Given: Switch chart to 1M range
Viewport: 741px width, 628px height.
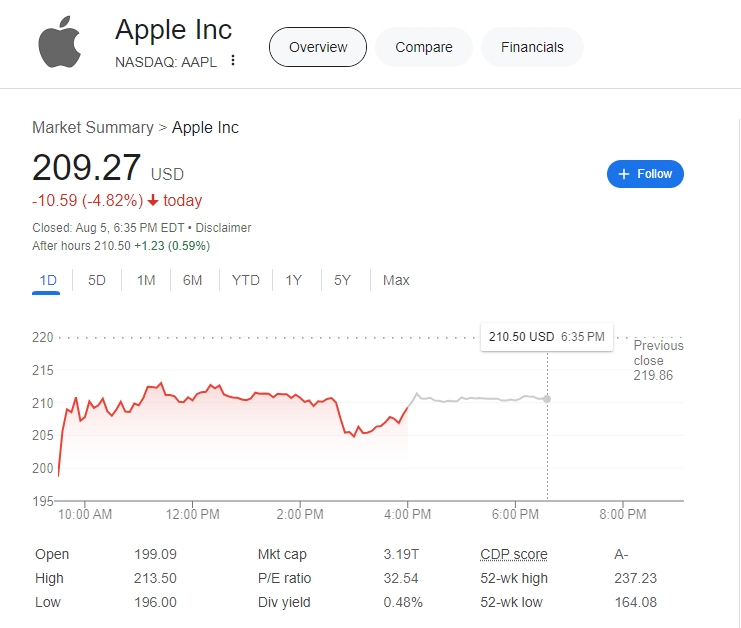Looking at the screenshot, I should [x=146, y=281].
